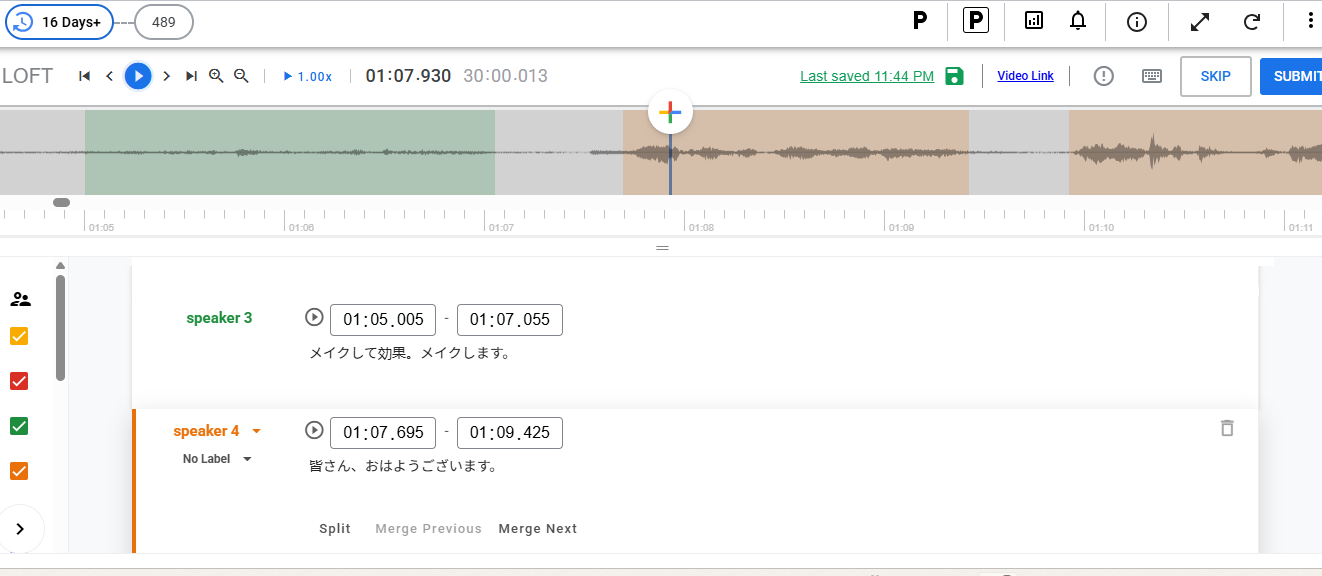The image size is (1322, 576).
Task: Click the colorful plus add-segment button
Action: click(x=670, y=112)
